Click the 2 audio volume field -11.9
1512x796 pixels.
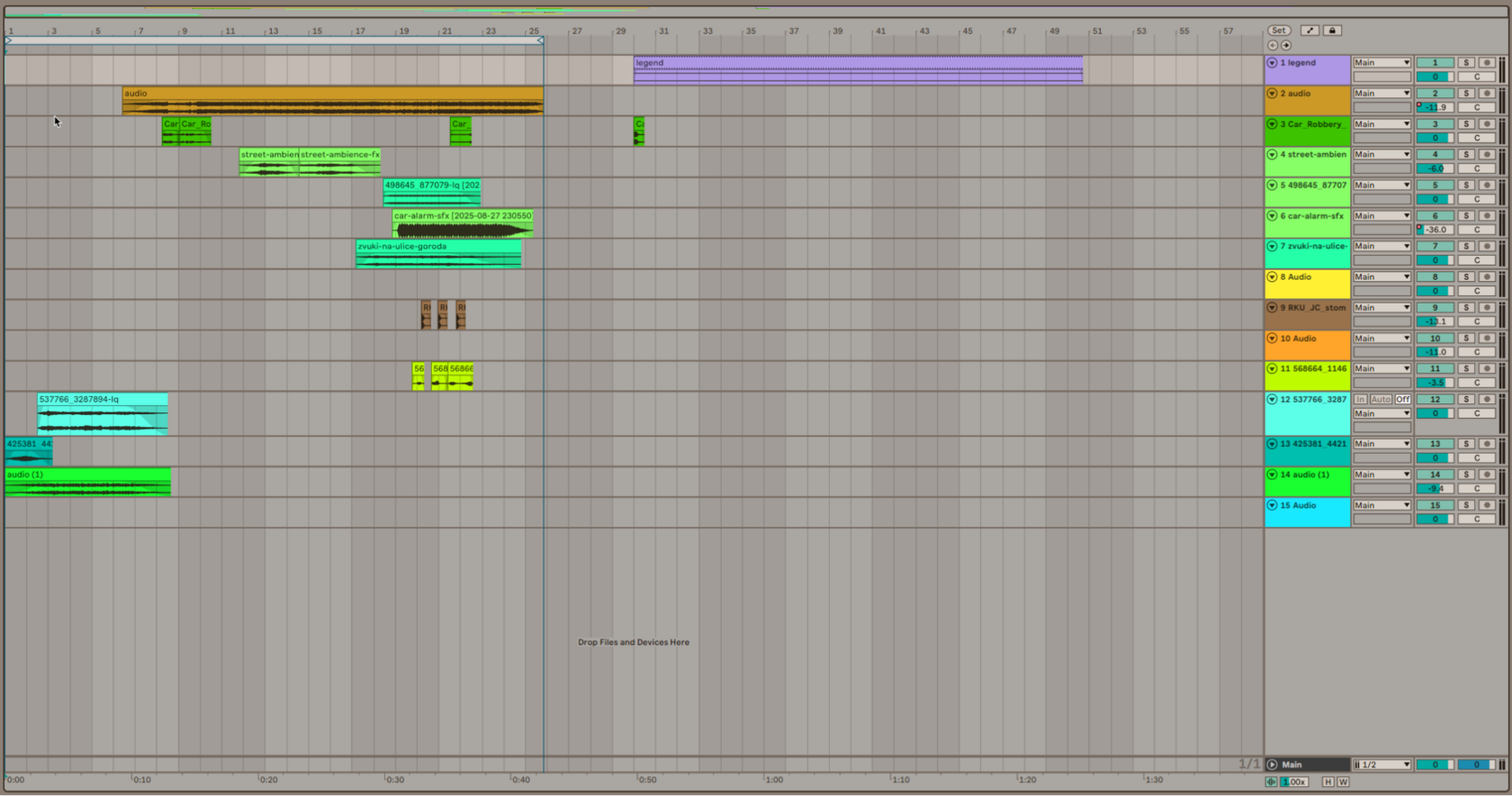[1435, 107]
